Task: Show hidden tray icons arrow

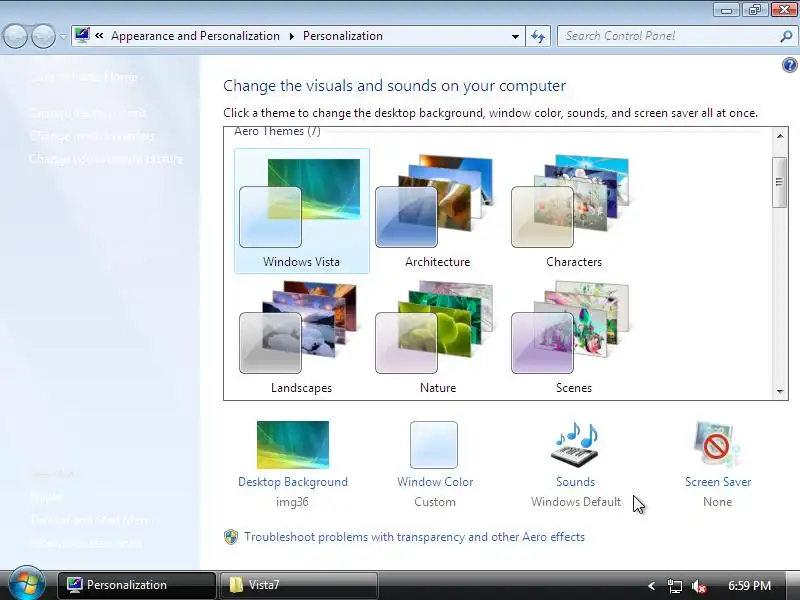Action: (651, 586)
